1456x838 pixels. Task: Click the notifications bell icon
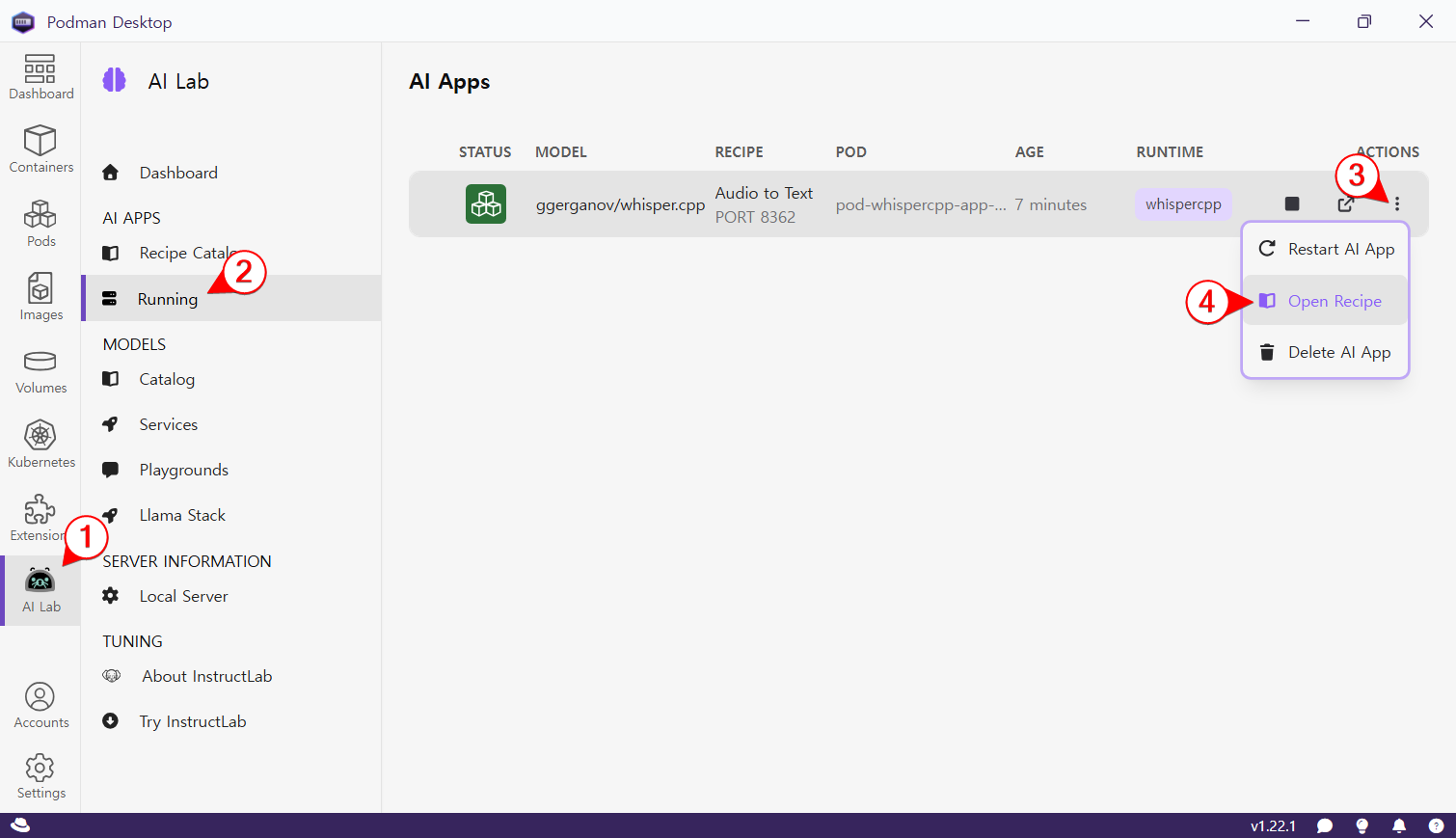tap(1398, 825)
